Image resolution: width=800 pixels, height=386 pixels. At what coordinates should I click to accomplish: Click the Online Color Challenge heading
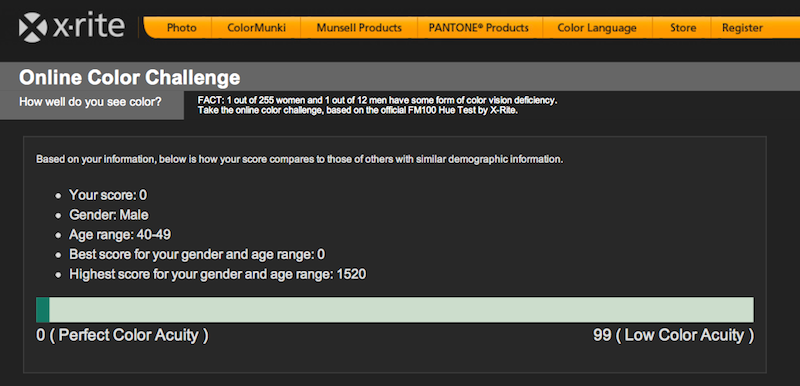click(130, 78)
